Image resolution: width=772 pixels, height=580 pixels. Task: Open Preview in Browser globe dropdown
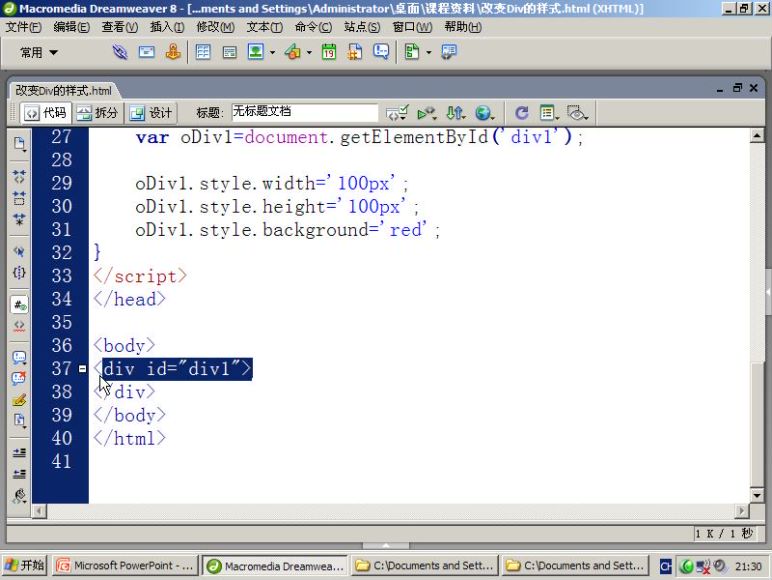[485, 113]
